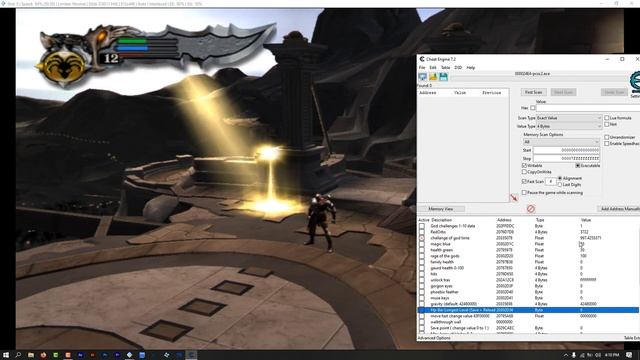Open the File menu
Viewport: 640px width, 360px height.
coord(422,67)
